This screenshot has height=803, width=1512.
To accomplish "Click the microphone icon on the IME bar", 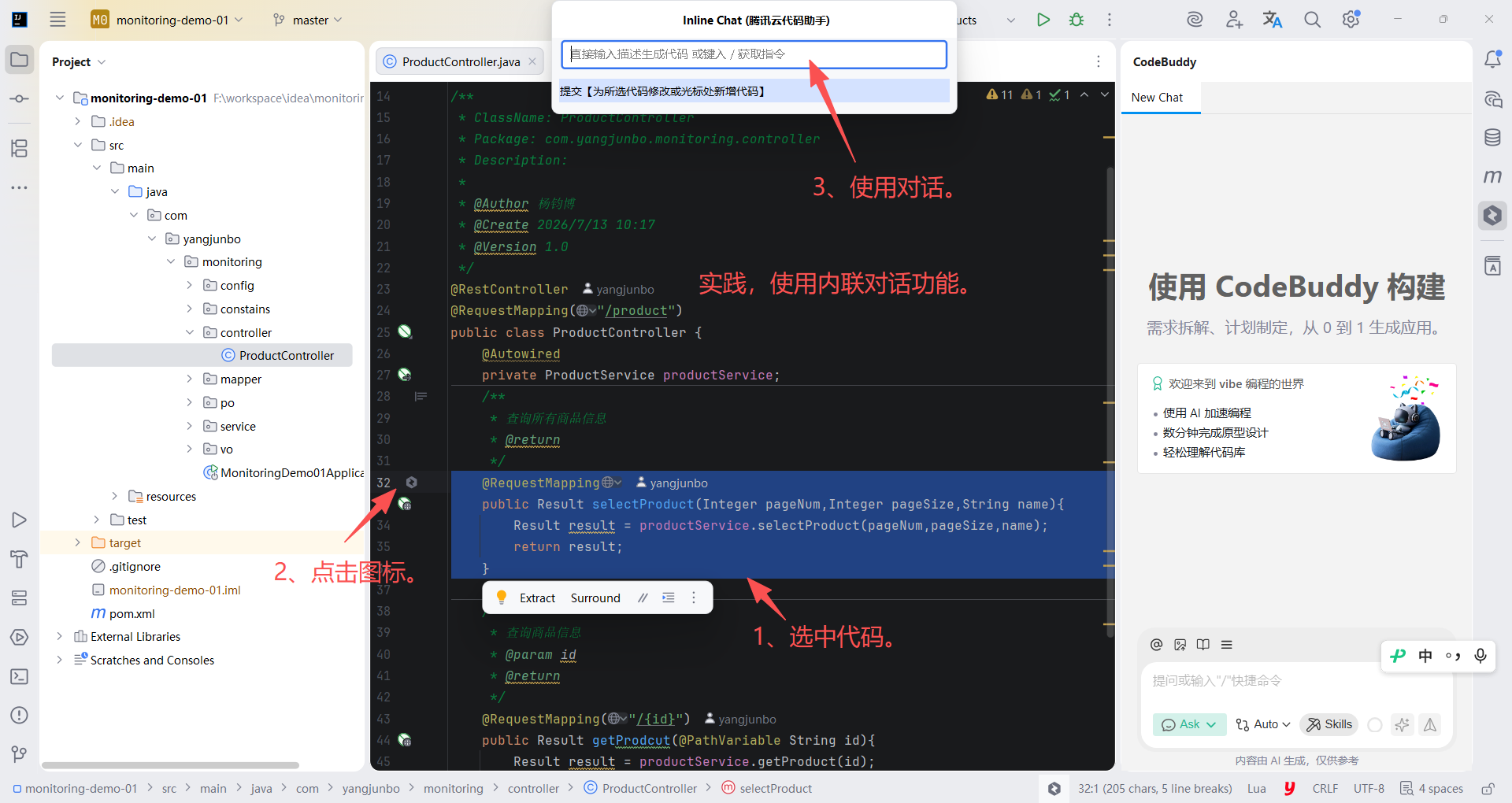I will 1480,656.
